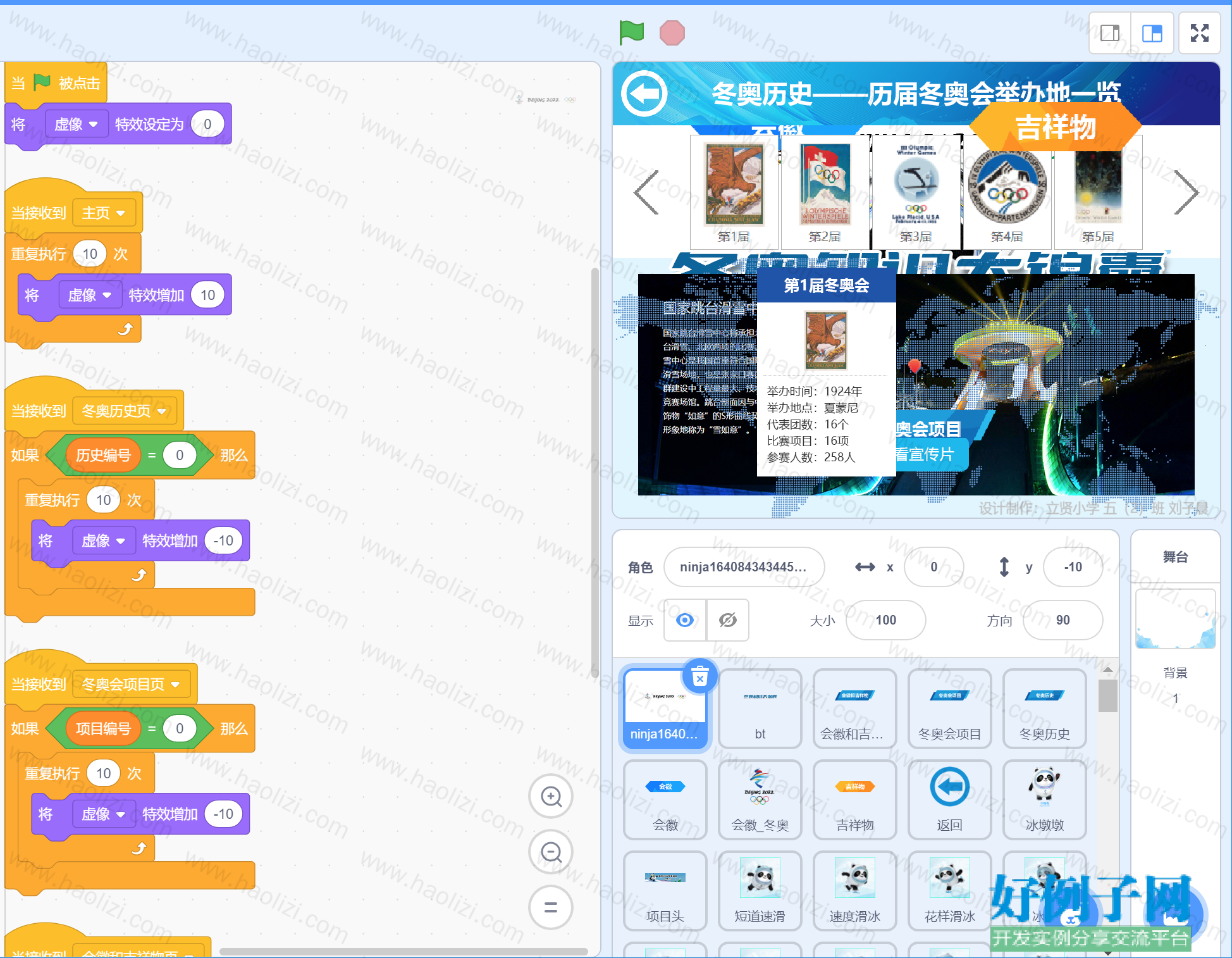Show next emblems with right chevron
Screen dimensions: 1232x958
tap(1186, 192)
